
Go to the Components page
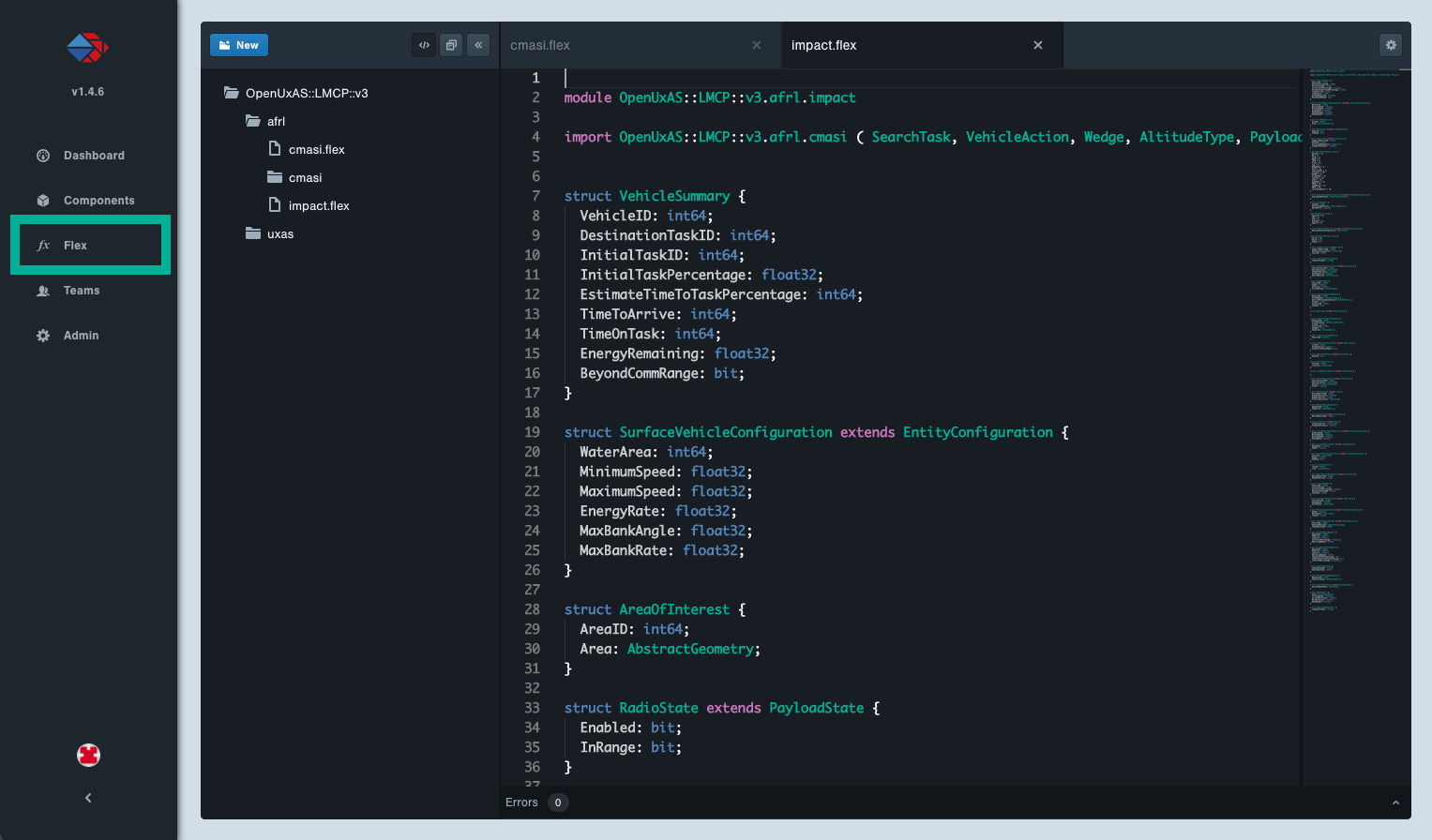(98, 201)
